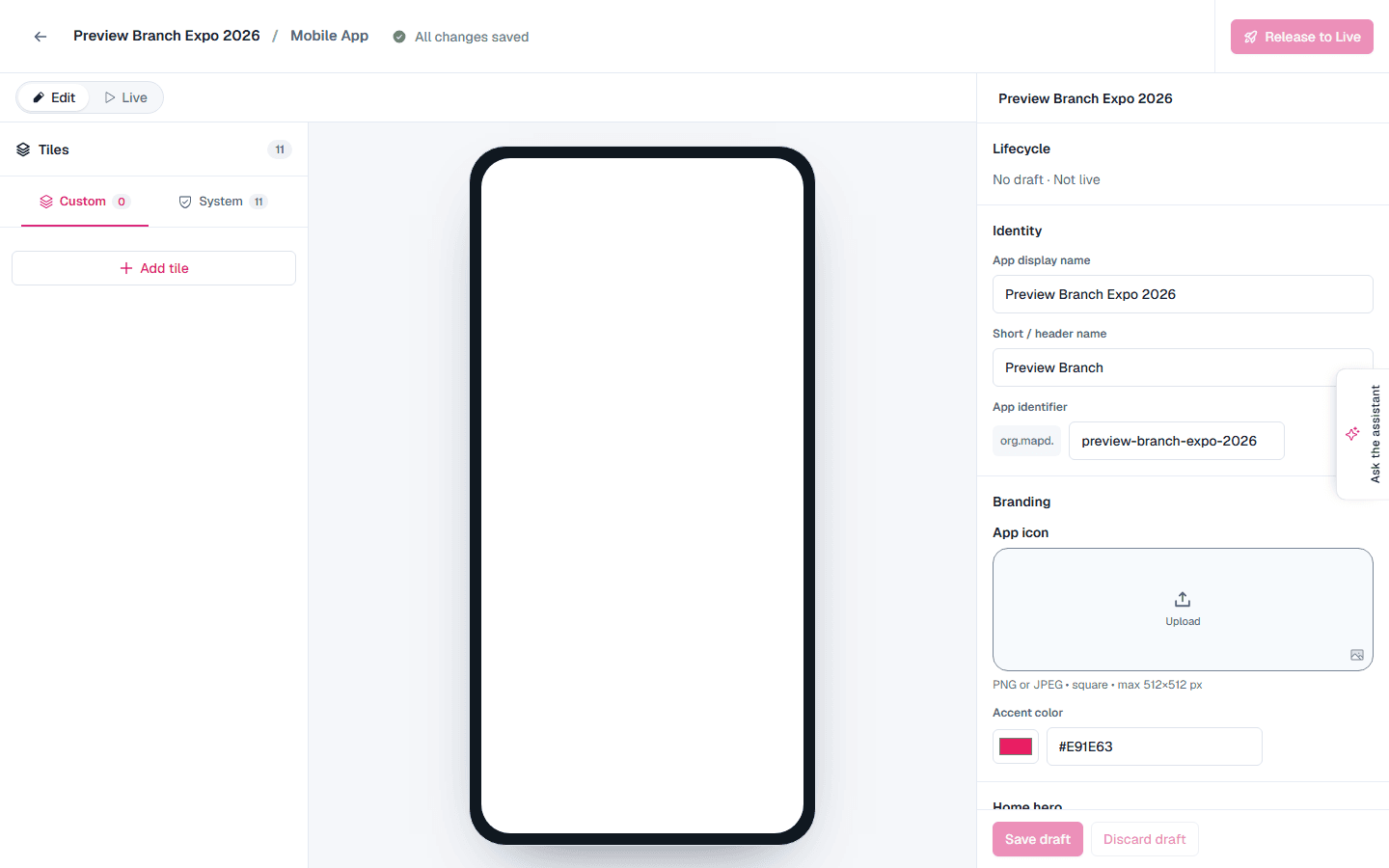Click the Tiles count badge 11
The width and height of the screenshot is (1389, 868).
(x=280, y=149)
